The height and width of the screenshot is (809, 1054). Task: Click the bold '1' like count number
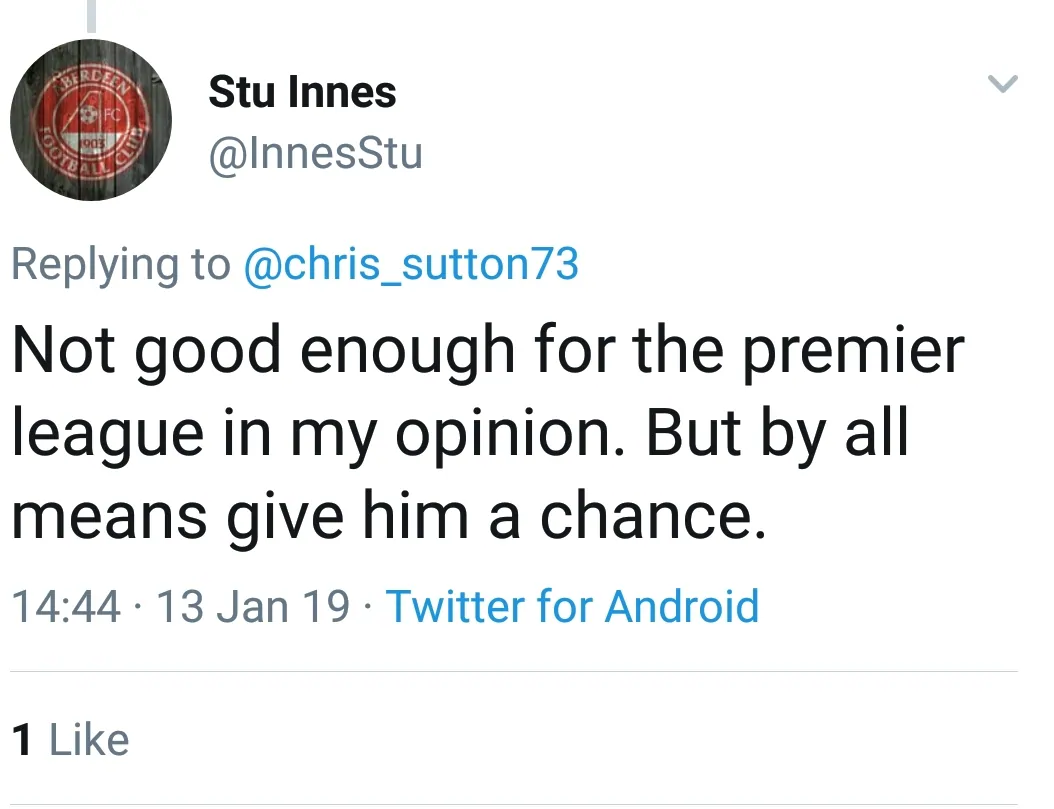coord(22,741)
